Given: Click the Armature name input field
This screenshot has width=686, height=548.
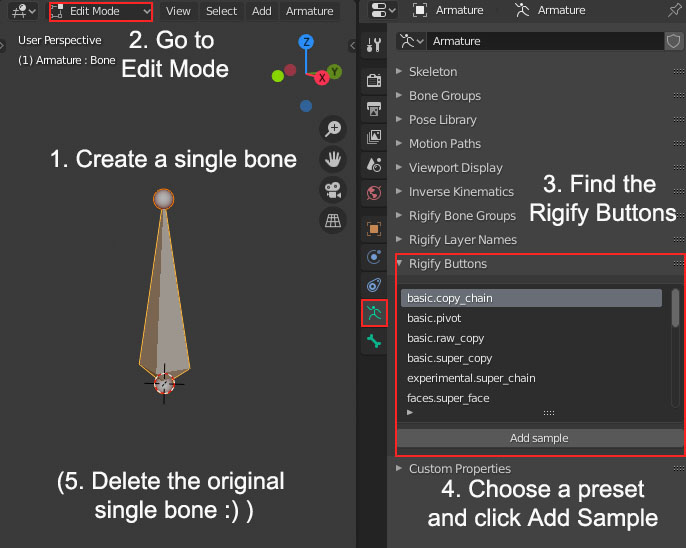Looking at the screenshot, I should tap(545, 41).
